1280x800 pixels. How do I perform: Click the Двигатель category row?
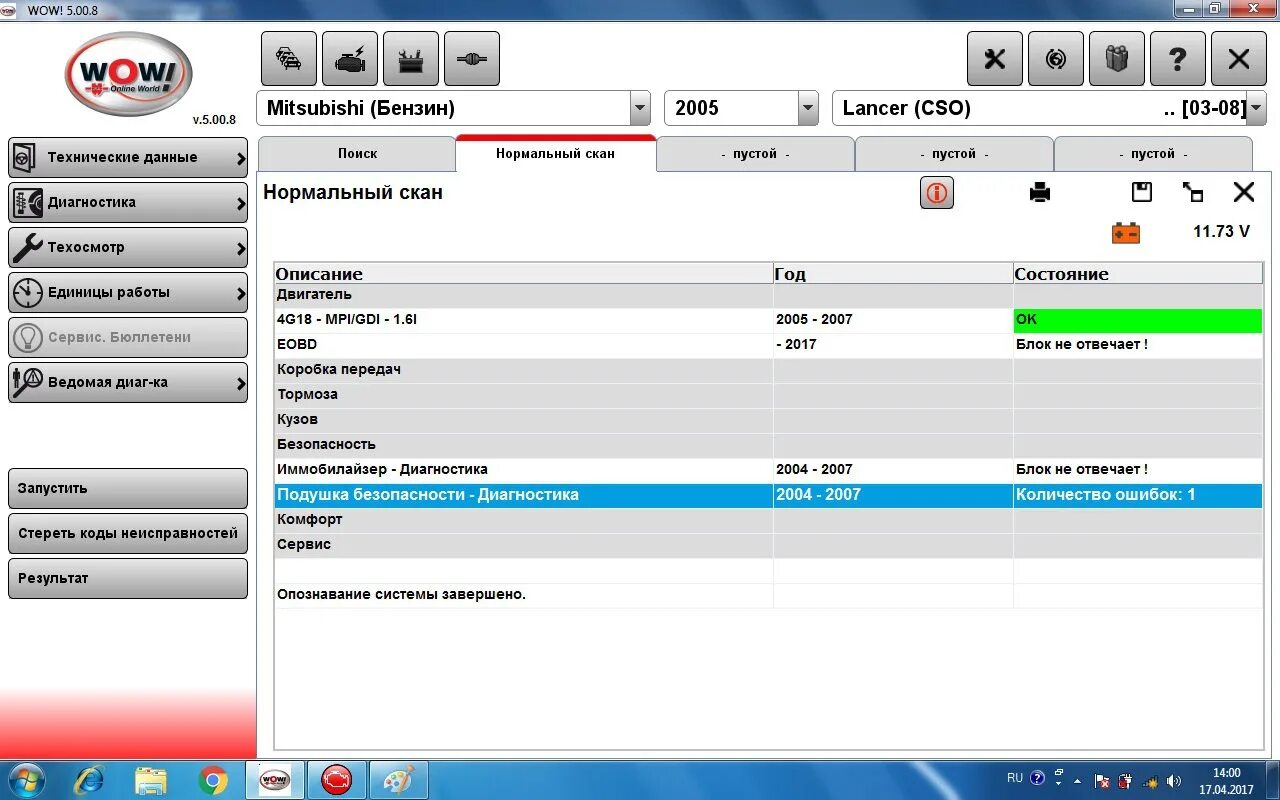pos(768,295)
